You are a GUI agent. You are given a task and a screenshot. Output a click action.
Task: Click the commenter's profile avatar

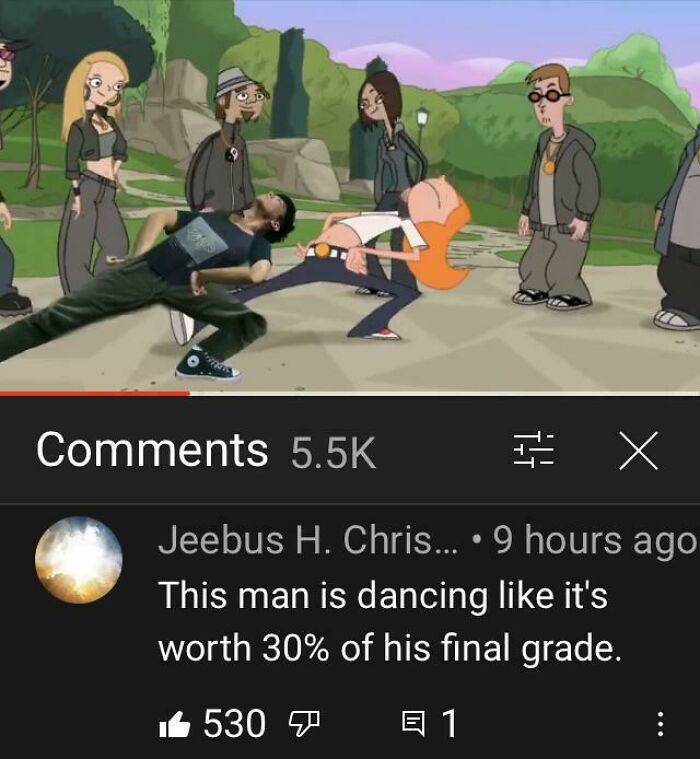(x=78, y=560)
